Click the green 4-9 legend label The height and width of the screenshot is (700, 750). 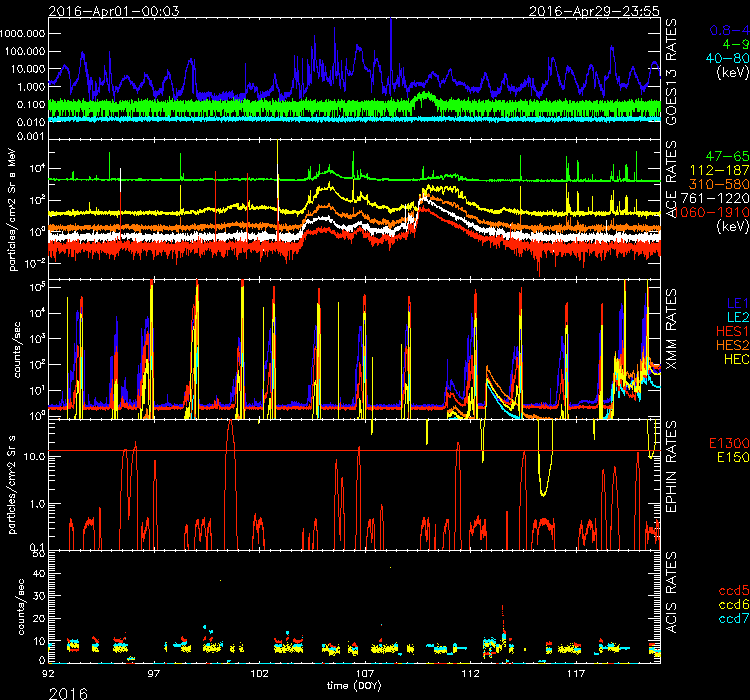point(726,46)
